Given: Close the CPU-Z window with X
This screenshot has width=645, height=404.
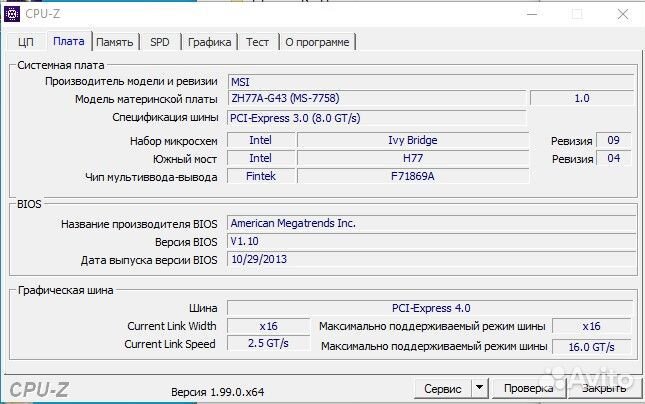Looking at the screenshot, I should tap(623, 14).
